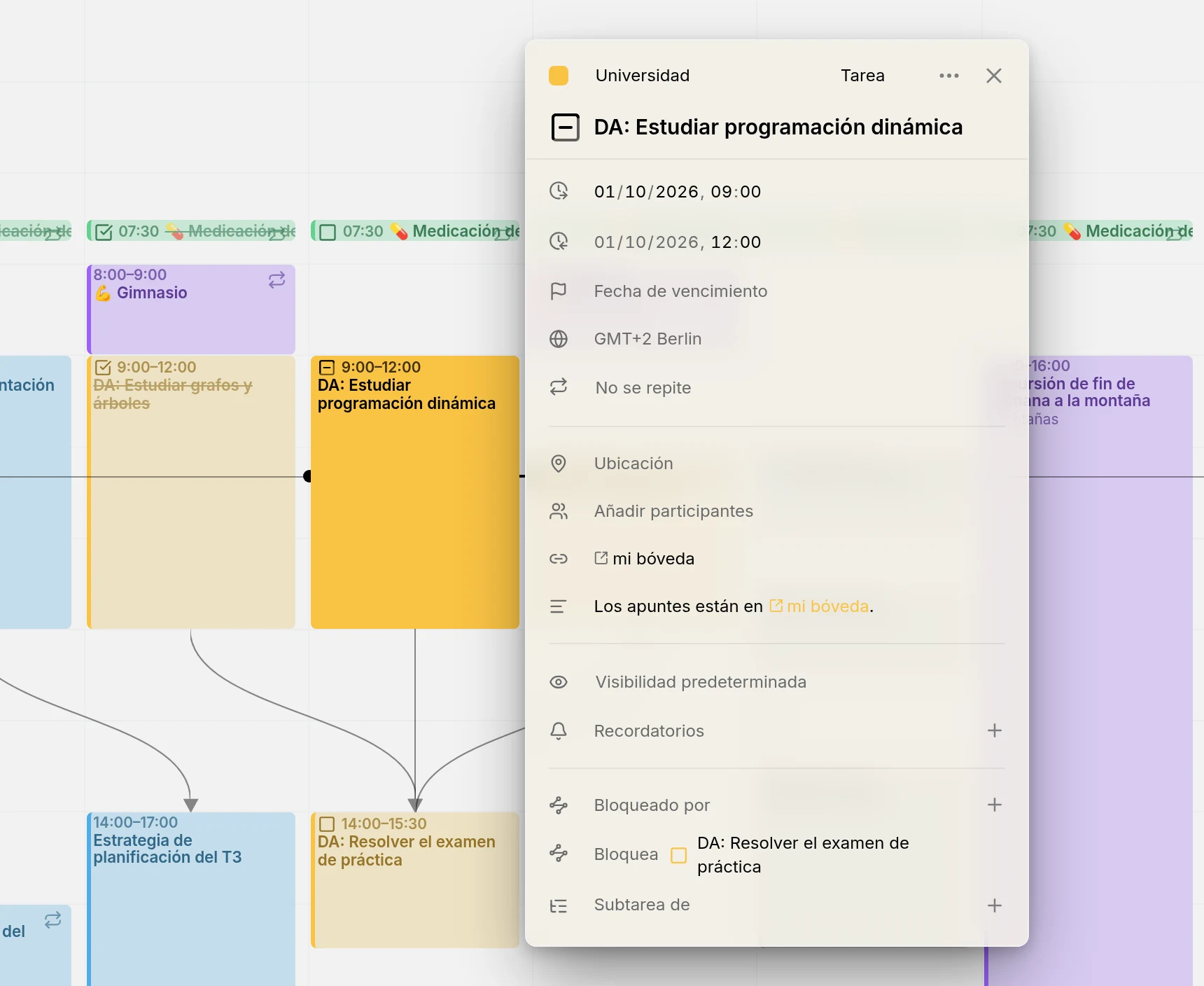
Task: Uncheck the crossed-out 07:30 Medicación task
Action: coord(104,232)
